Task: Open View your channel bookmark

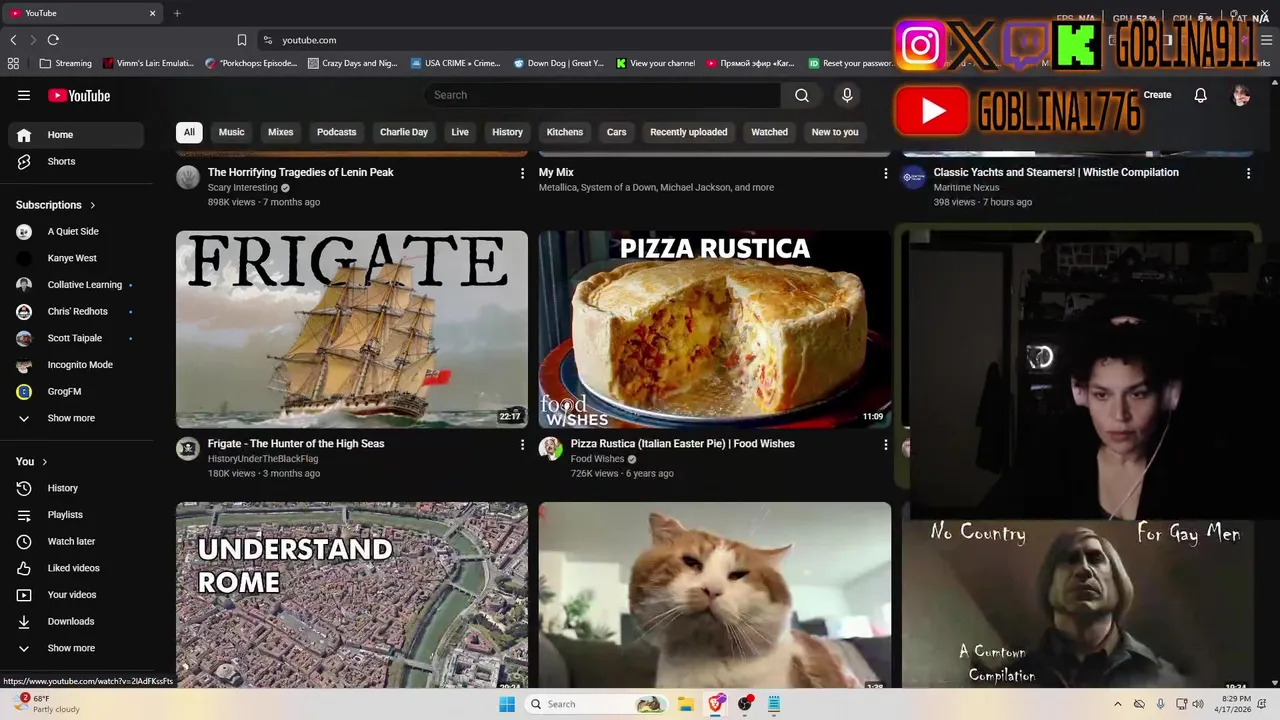Action: coord(656,63)
